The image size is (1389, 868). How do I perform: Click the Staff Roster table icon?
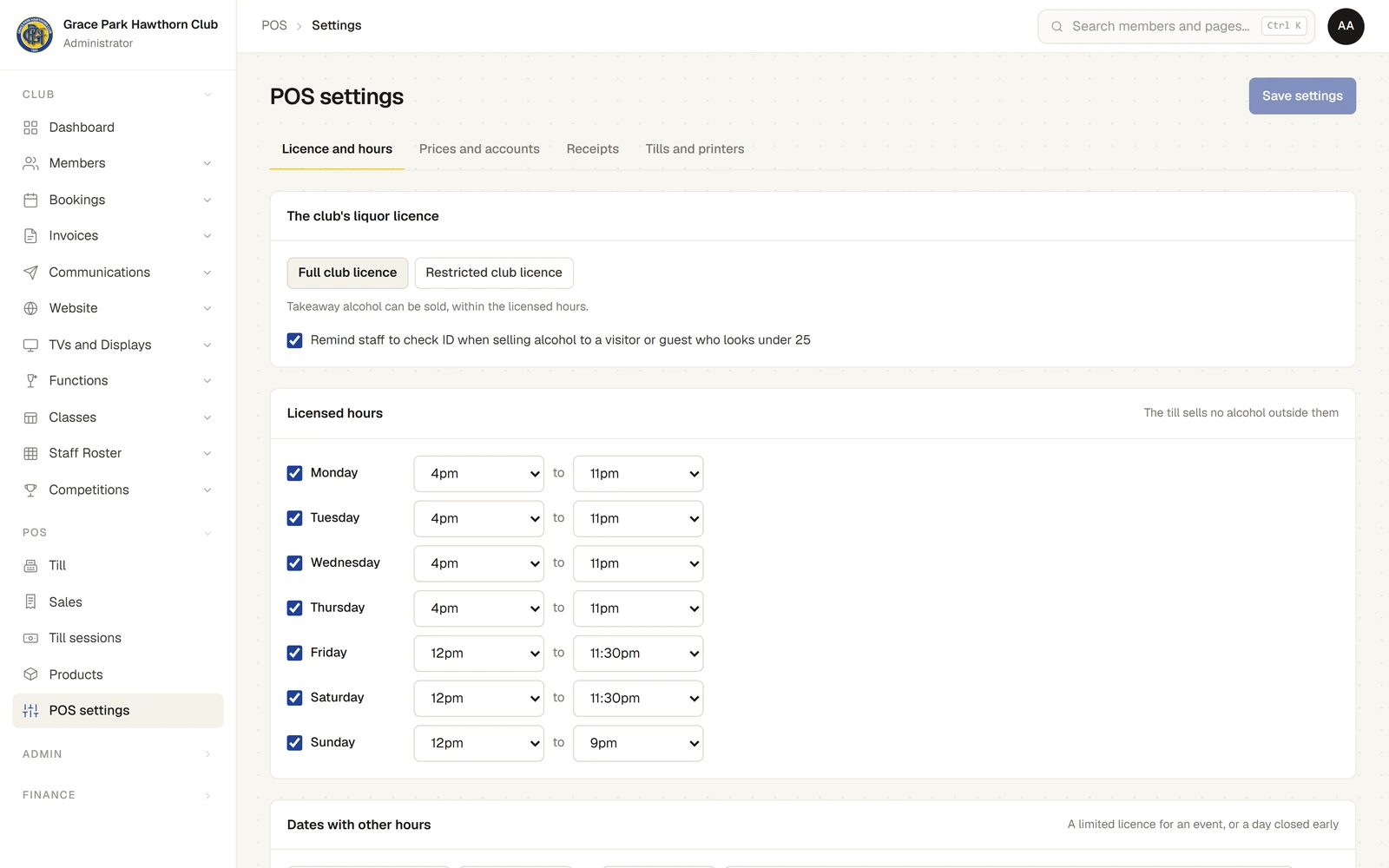point(30,453)
